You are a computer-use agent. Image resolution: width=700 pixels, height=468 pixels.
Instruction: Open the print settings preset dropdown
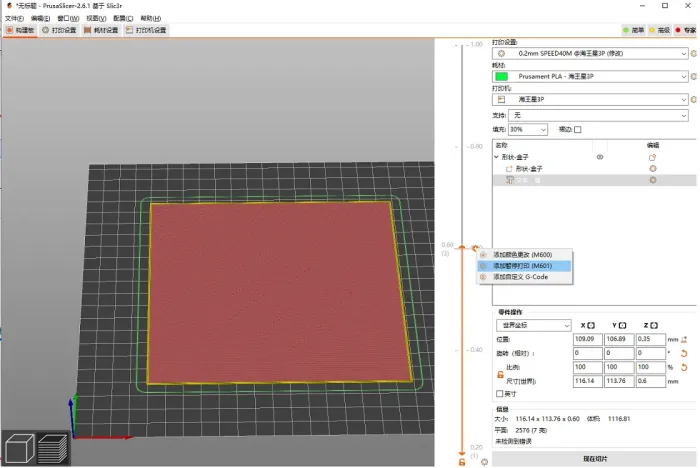590,54
